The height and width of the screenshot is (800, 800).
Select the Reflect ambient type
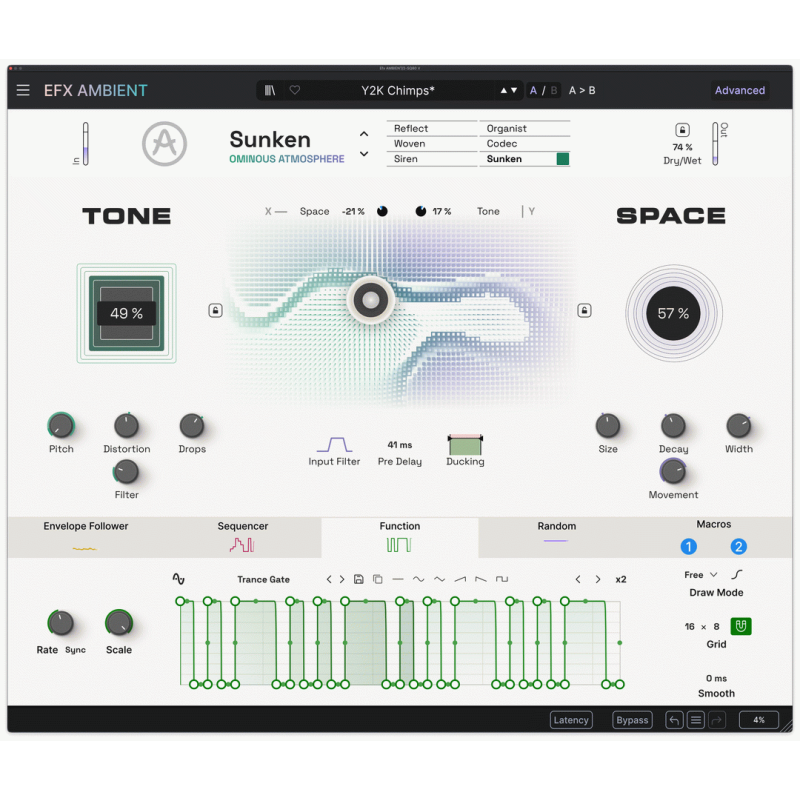click(x=432, y=129)
